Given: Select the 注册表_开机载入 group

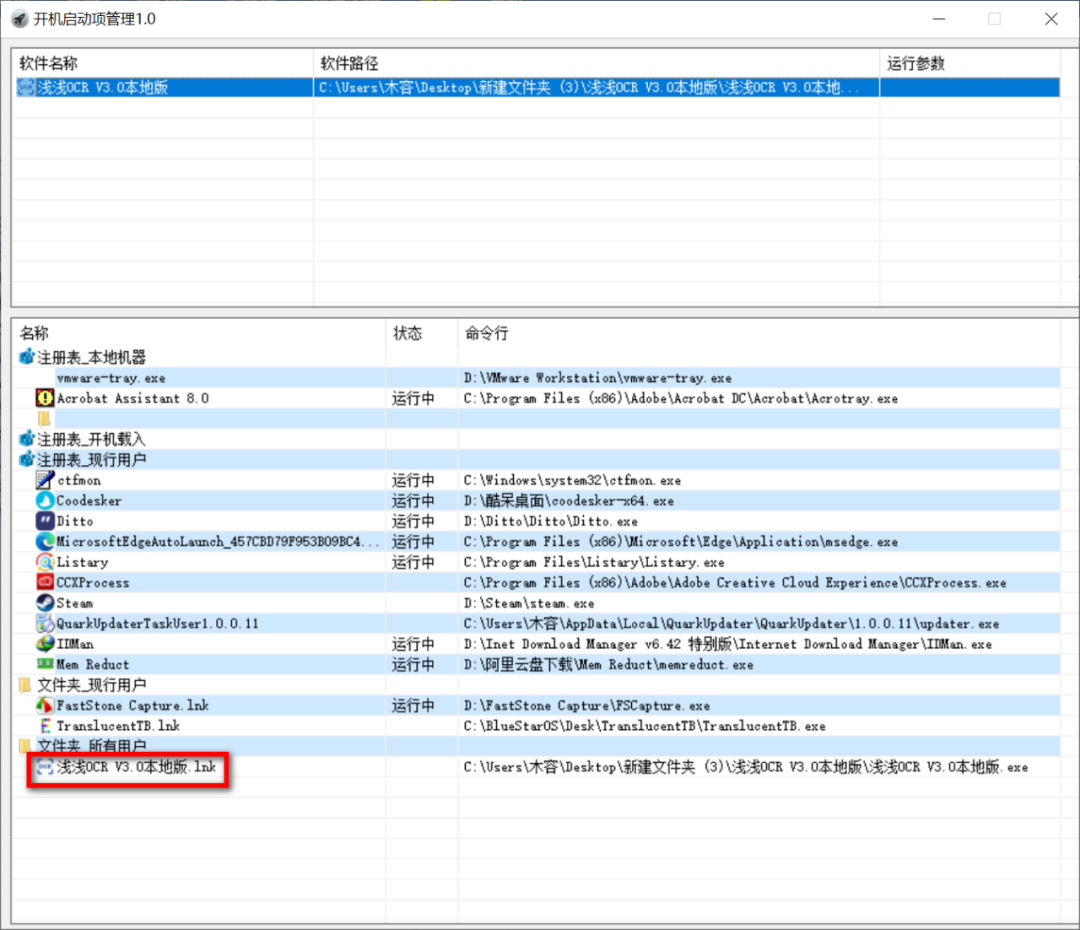Looking at the screenshot, I should point(92,440).
